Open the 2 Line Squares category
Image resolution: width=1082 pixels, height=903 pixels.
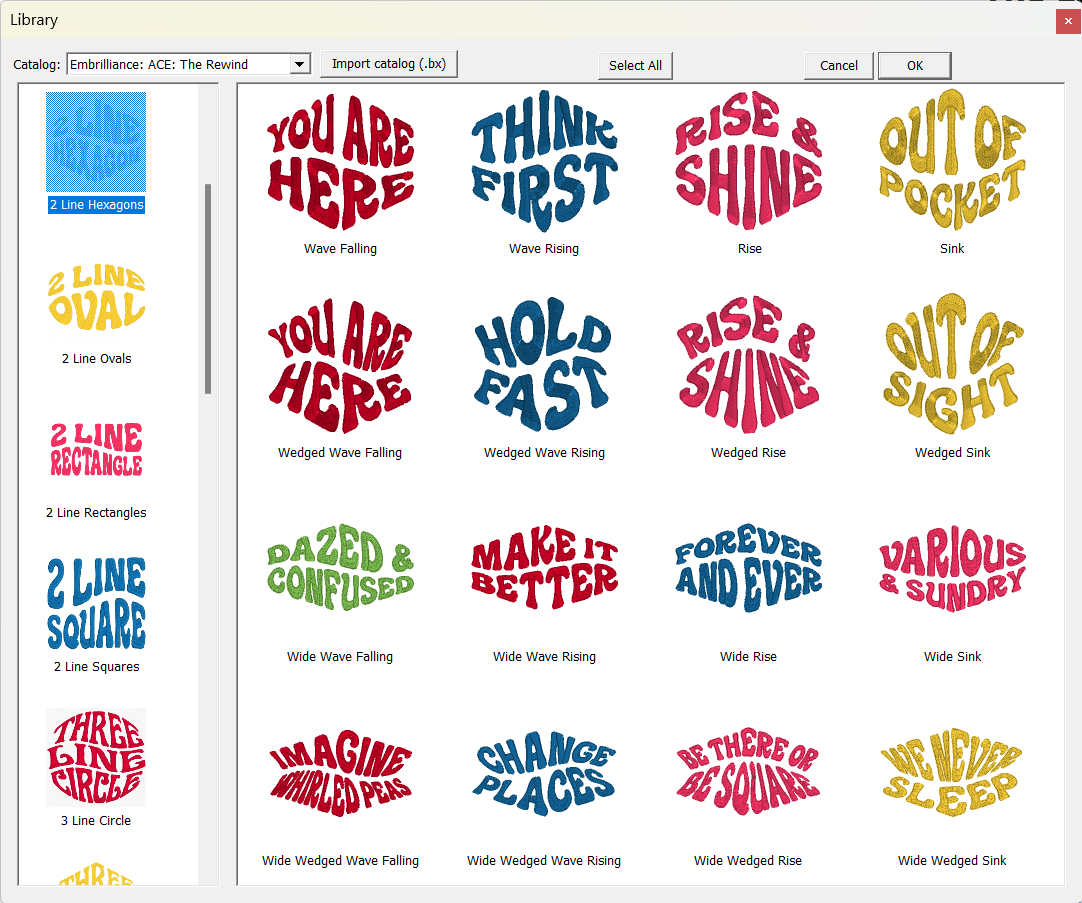click(96, 602)
